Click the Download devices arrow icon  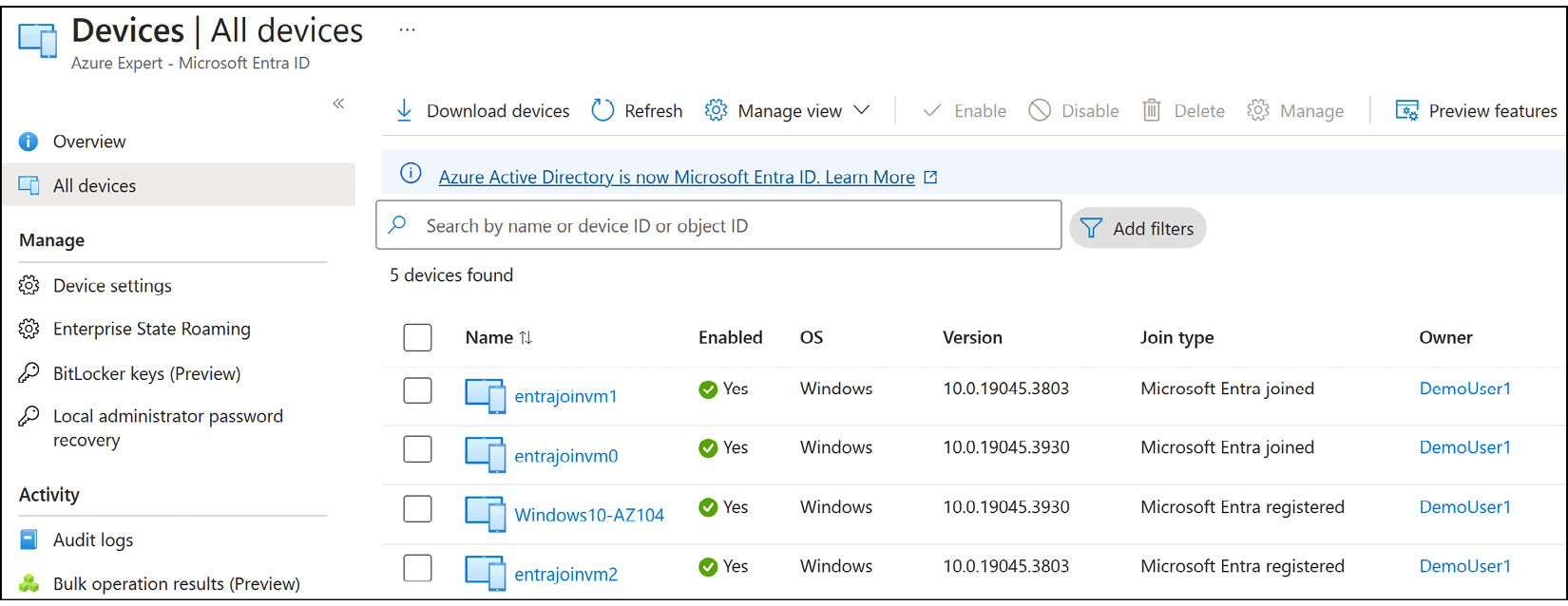point(404,110)
